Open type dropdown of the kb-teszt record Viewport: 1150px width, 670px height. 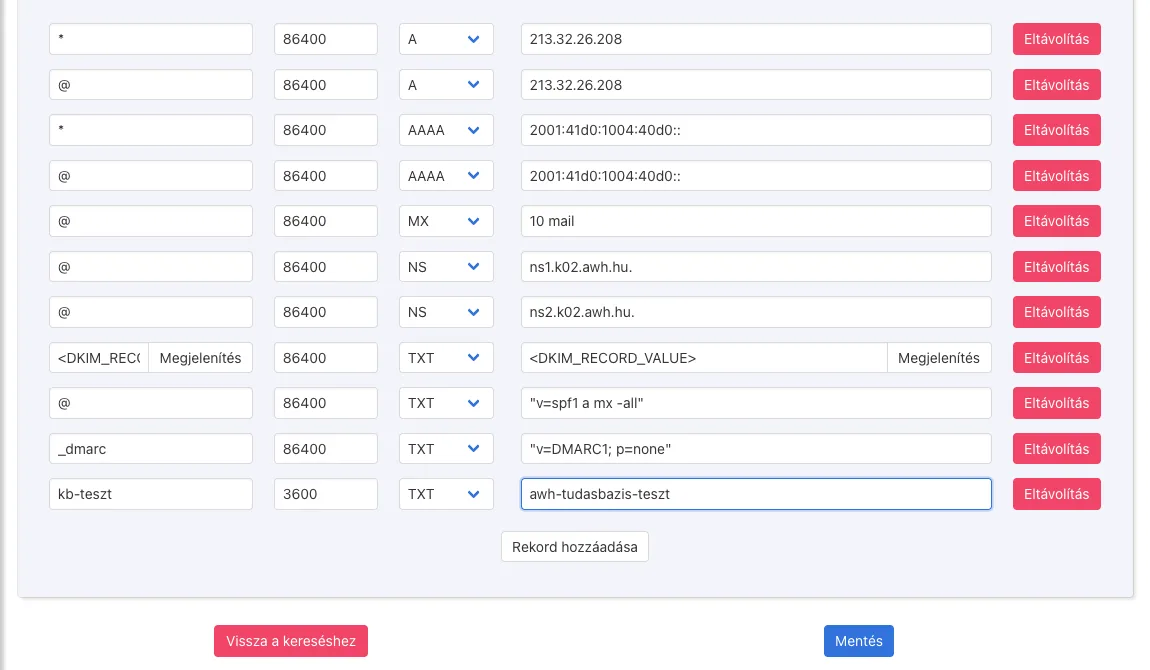click(446, 493)
